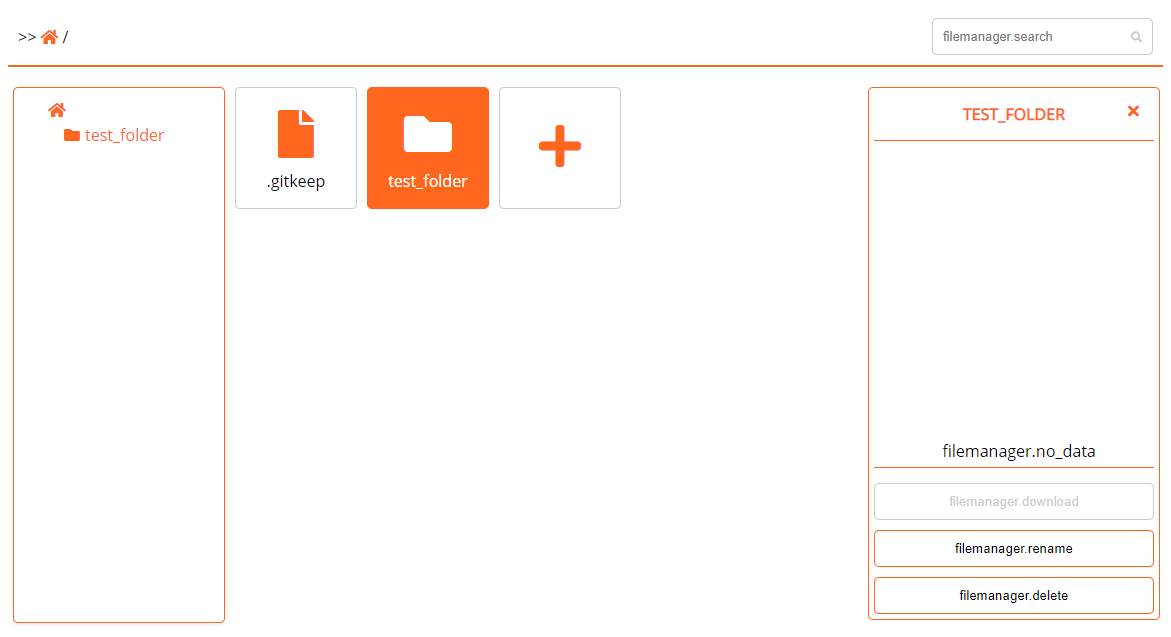Viewport: 1171px width, 637px height.
Task: Click the double-arrow breadcrumb toggle
Action: [x=27, y=37]
